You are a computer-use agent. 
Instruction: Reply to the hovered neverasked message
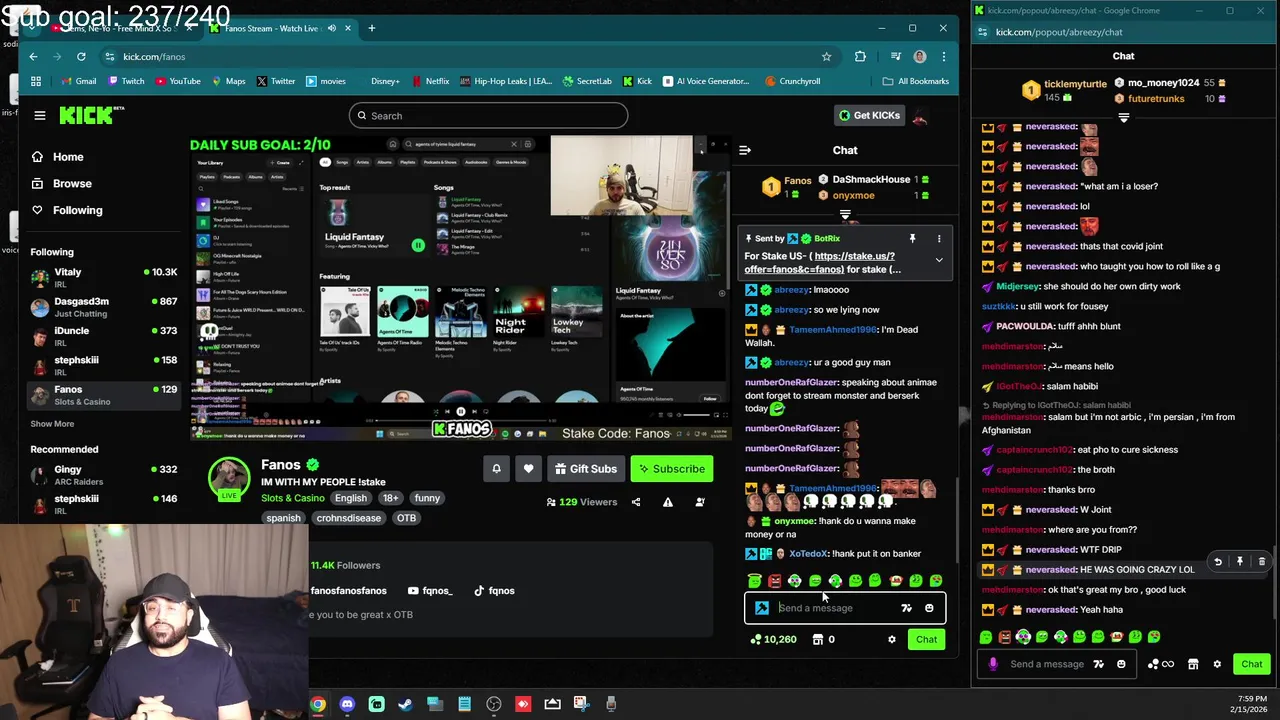click(x=1218, y=562)
